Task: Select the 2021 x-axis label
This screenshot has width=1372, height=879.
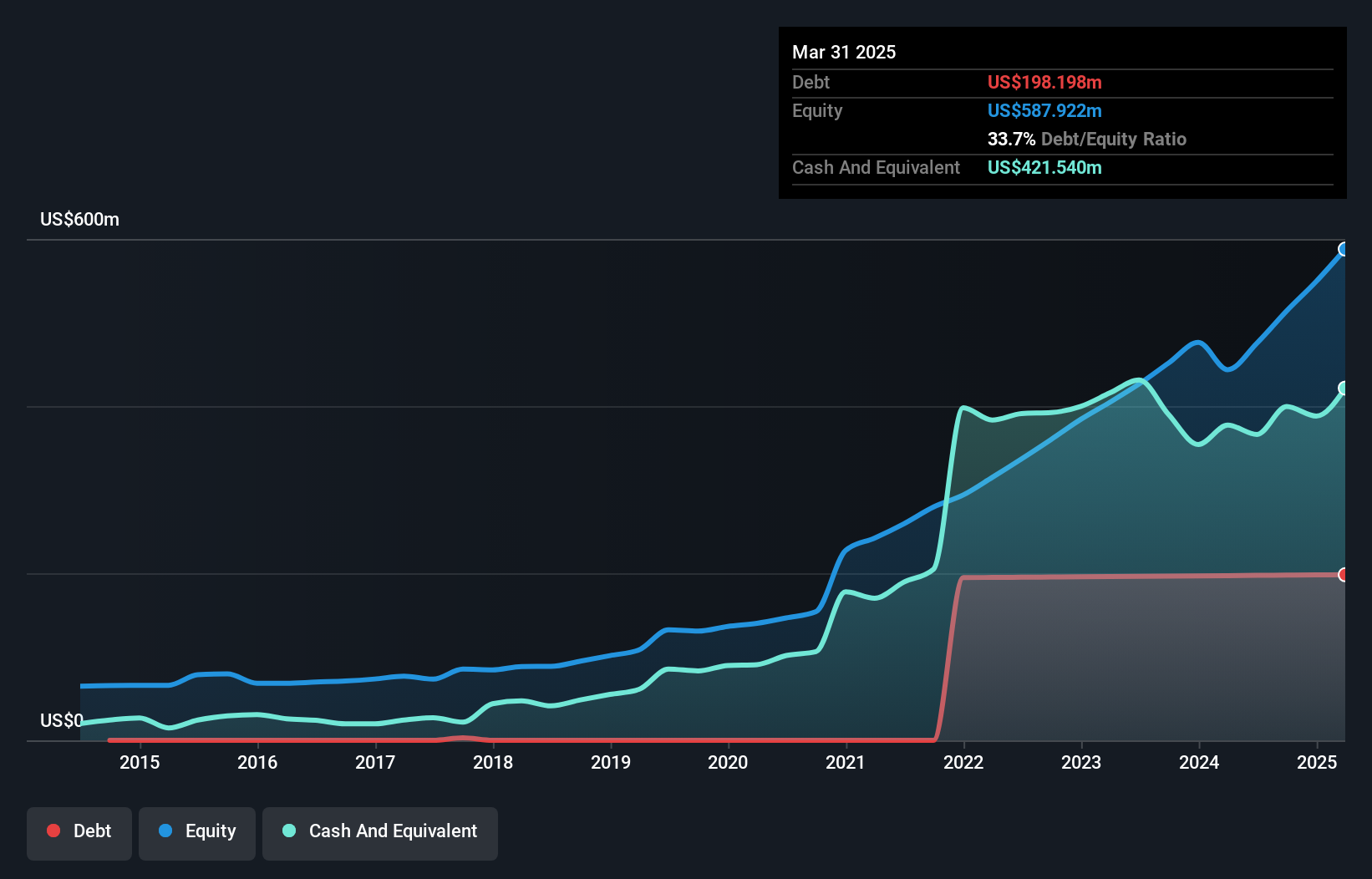Action: [x=846, y=762]
